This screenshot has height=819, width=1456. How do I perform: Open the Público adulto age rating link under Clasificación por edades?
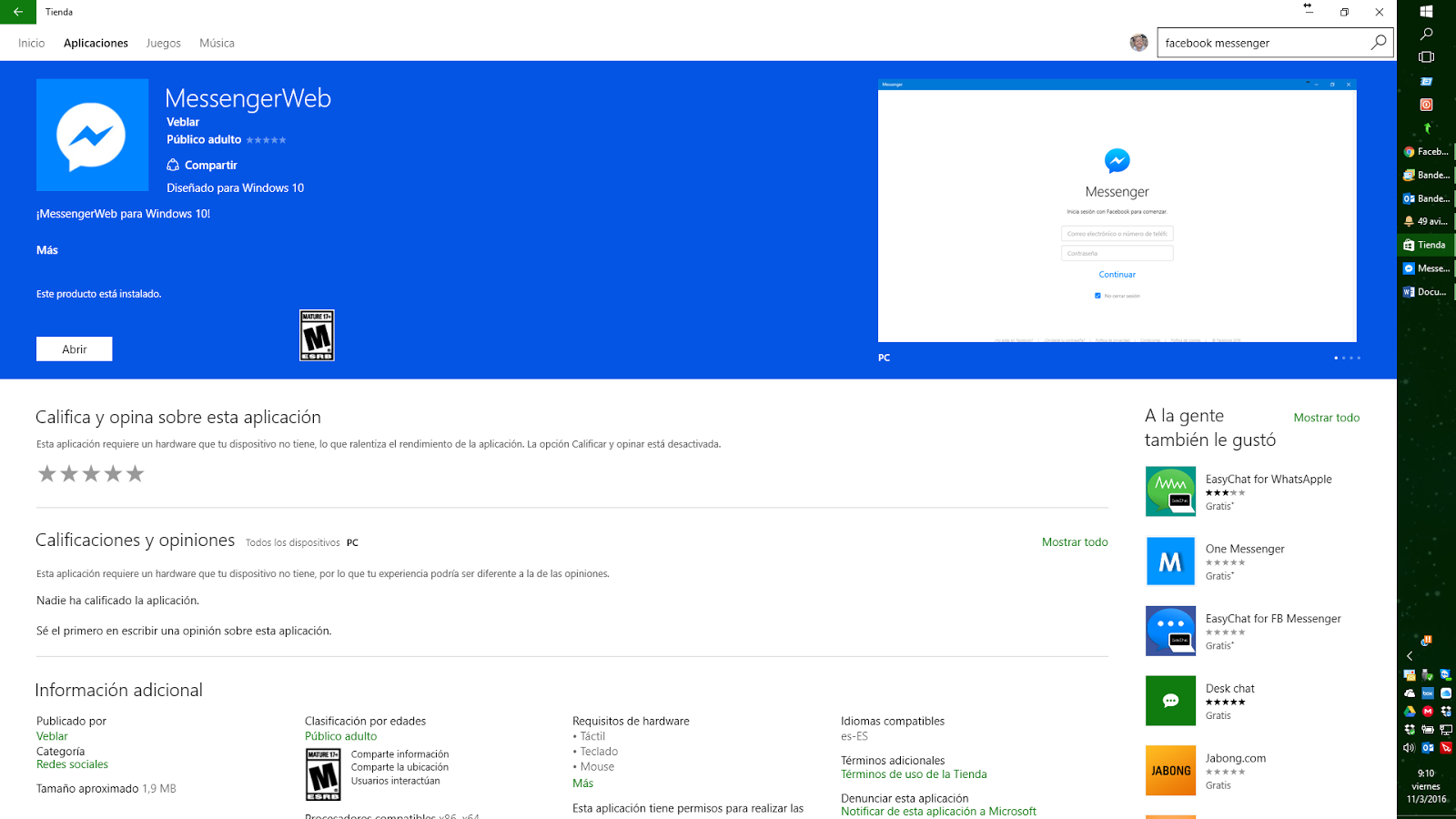coord(340,736)
